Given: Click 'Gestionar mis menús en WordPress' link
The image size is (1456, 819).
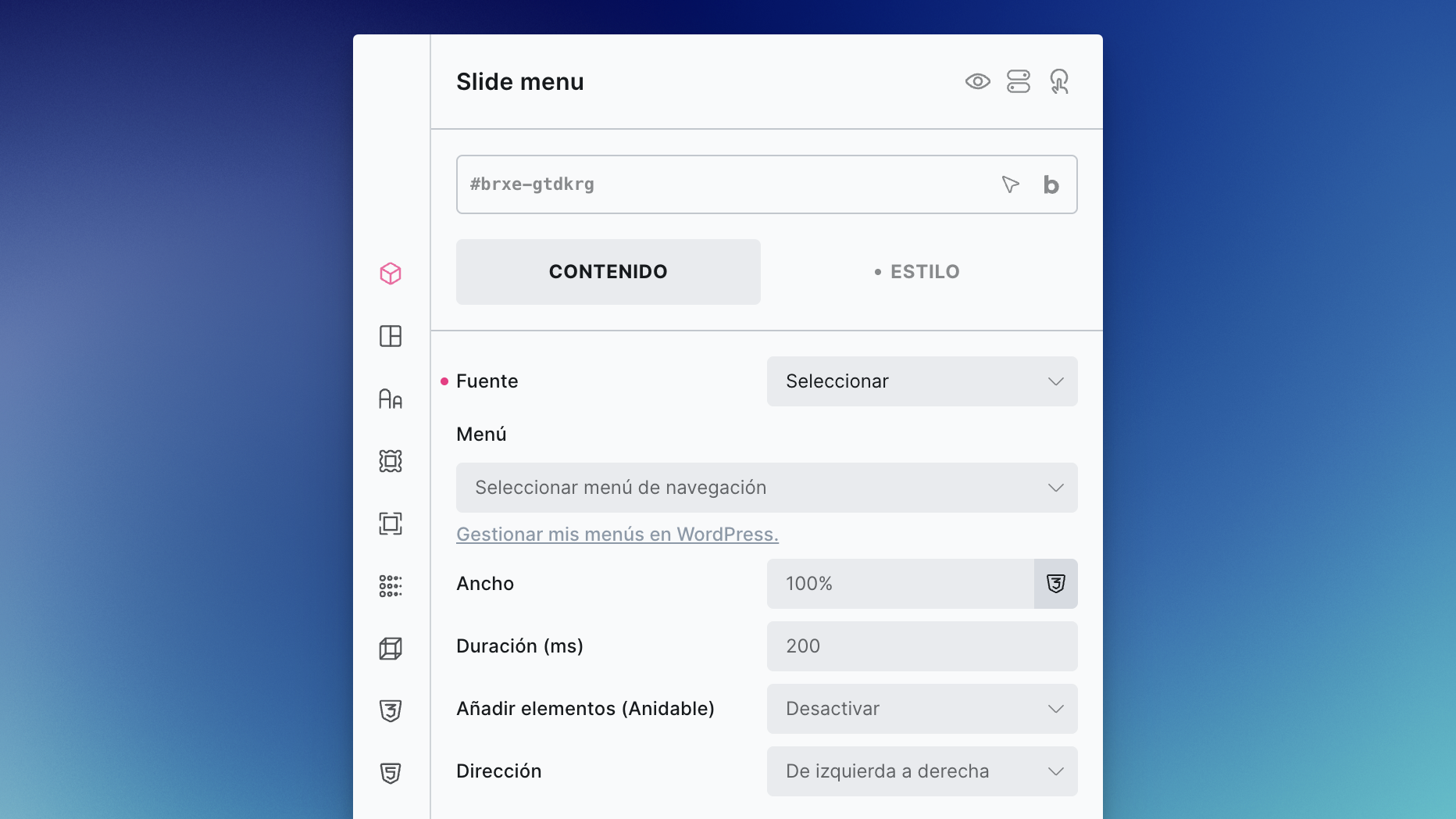Looking at the screenshot, I should (x=617, y=535).
